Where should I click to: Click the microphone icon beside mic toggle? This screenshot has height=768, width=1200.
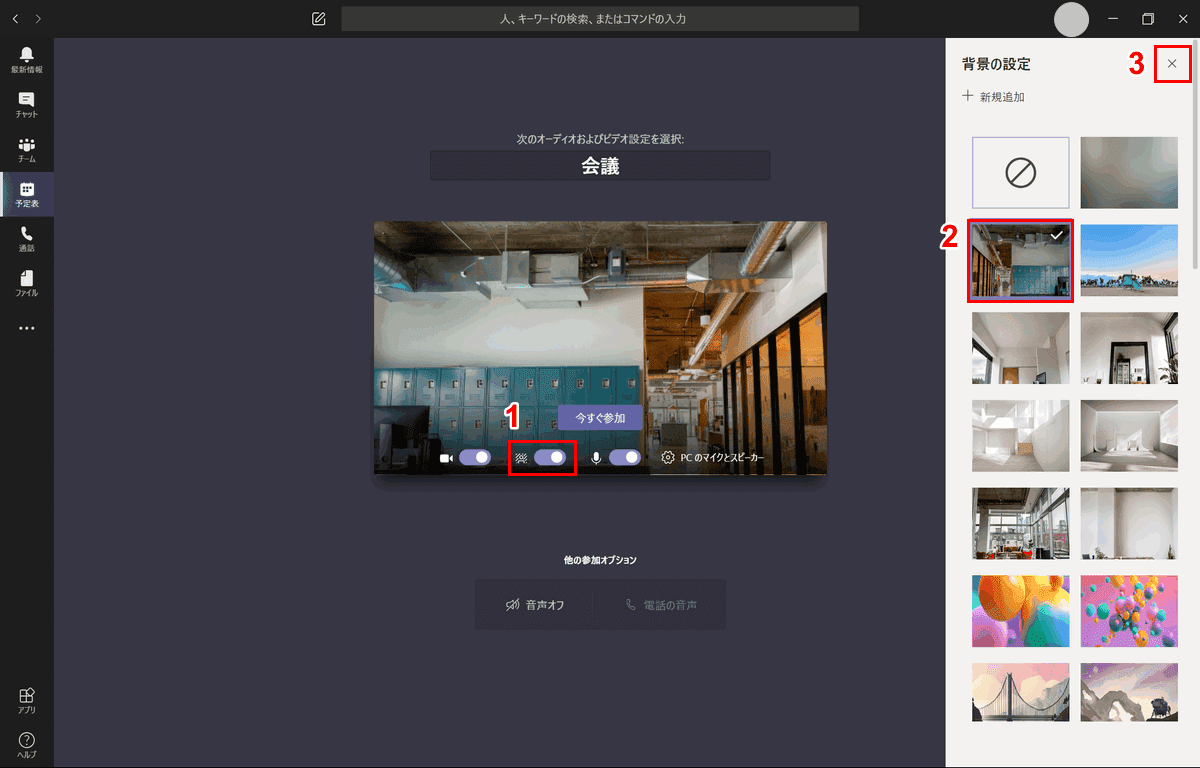click(596, 458)
